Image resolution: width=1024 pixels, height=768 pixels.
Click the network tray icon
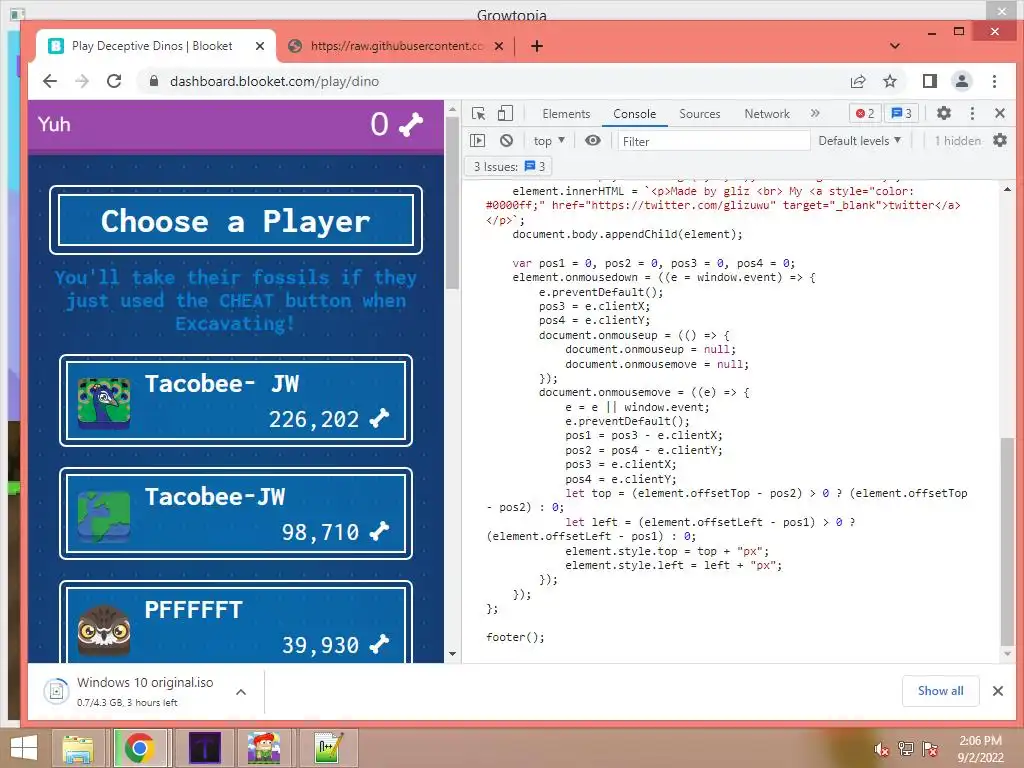(x=905, y=749)
